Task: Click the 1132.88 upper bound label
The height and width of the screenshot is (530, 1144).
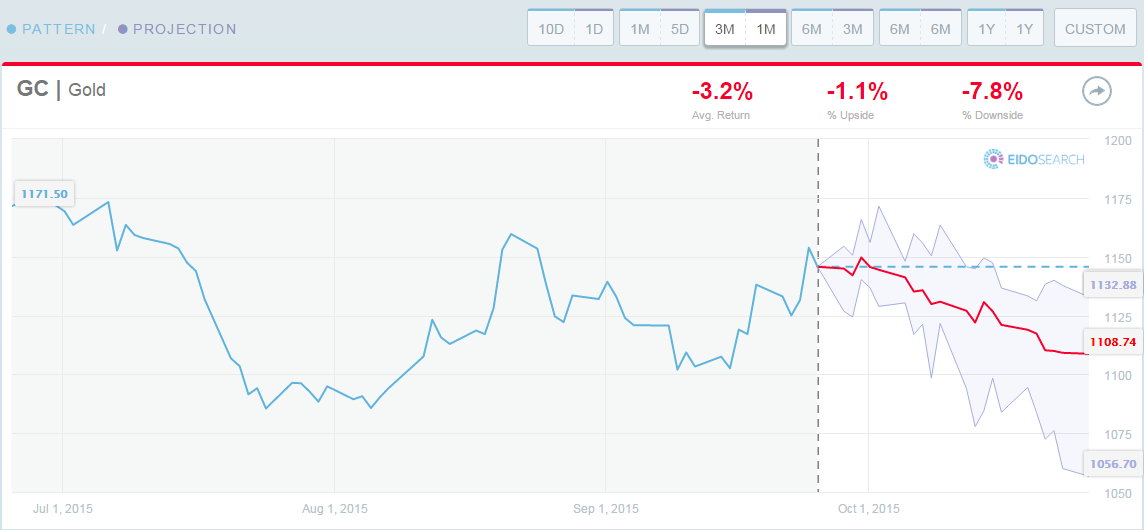Action: coord(1113,285)
